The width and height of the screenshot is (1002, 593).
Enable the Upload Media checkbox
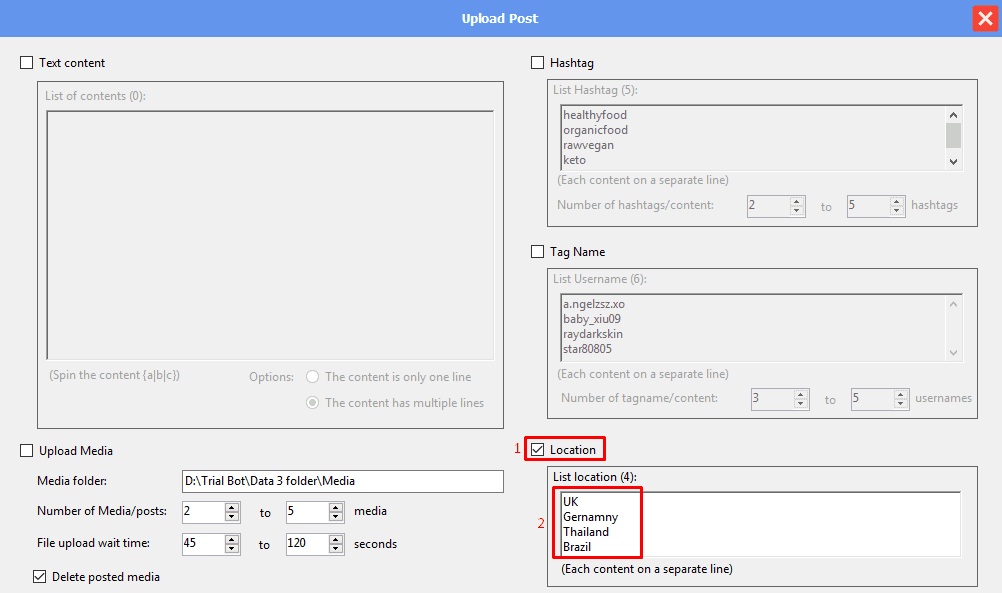point(27,451)
